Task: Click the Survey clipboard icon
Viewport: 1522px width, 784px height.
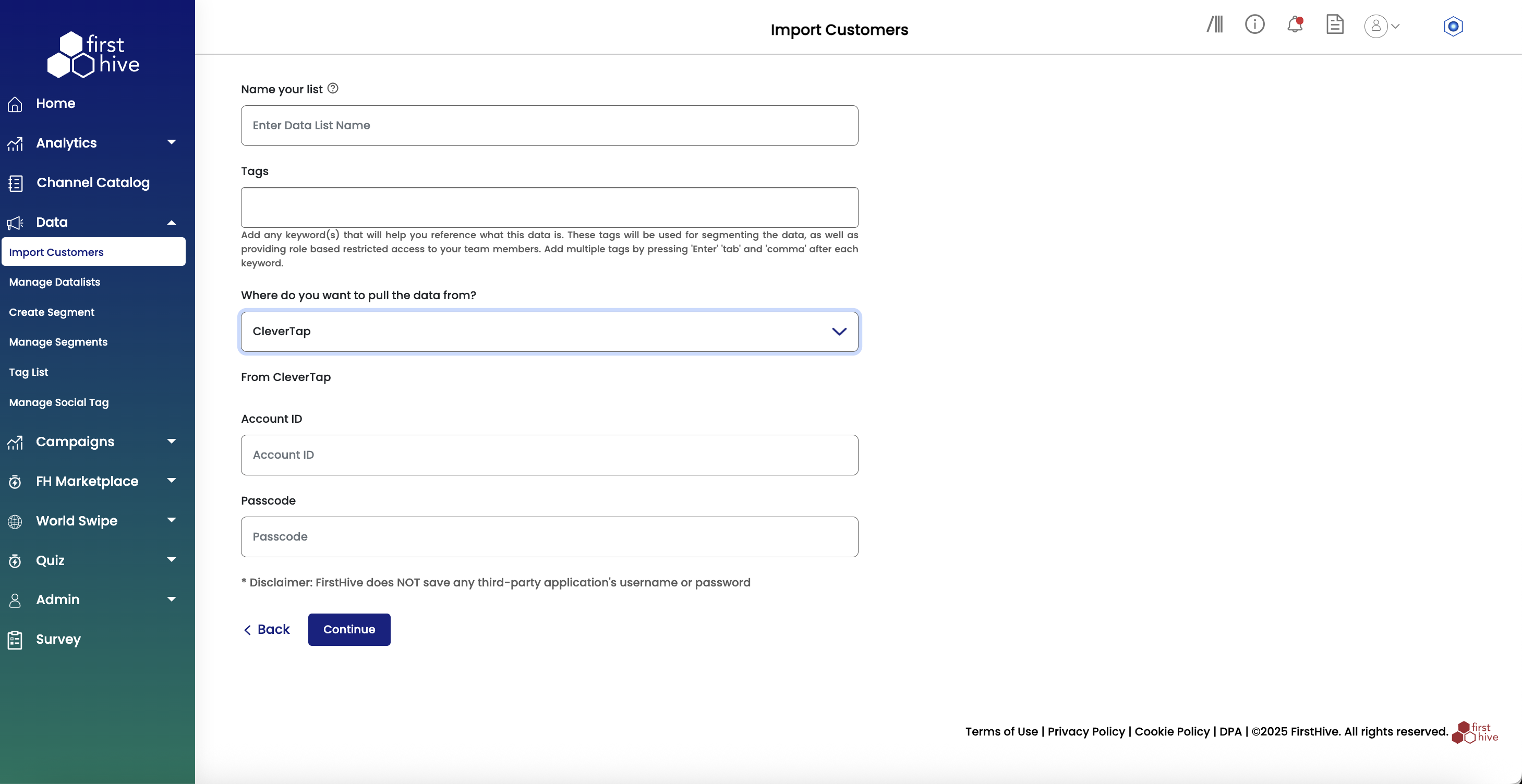Action: click(x=15, y=640)
